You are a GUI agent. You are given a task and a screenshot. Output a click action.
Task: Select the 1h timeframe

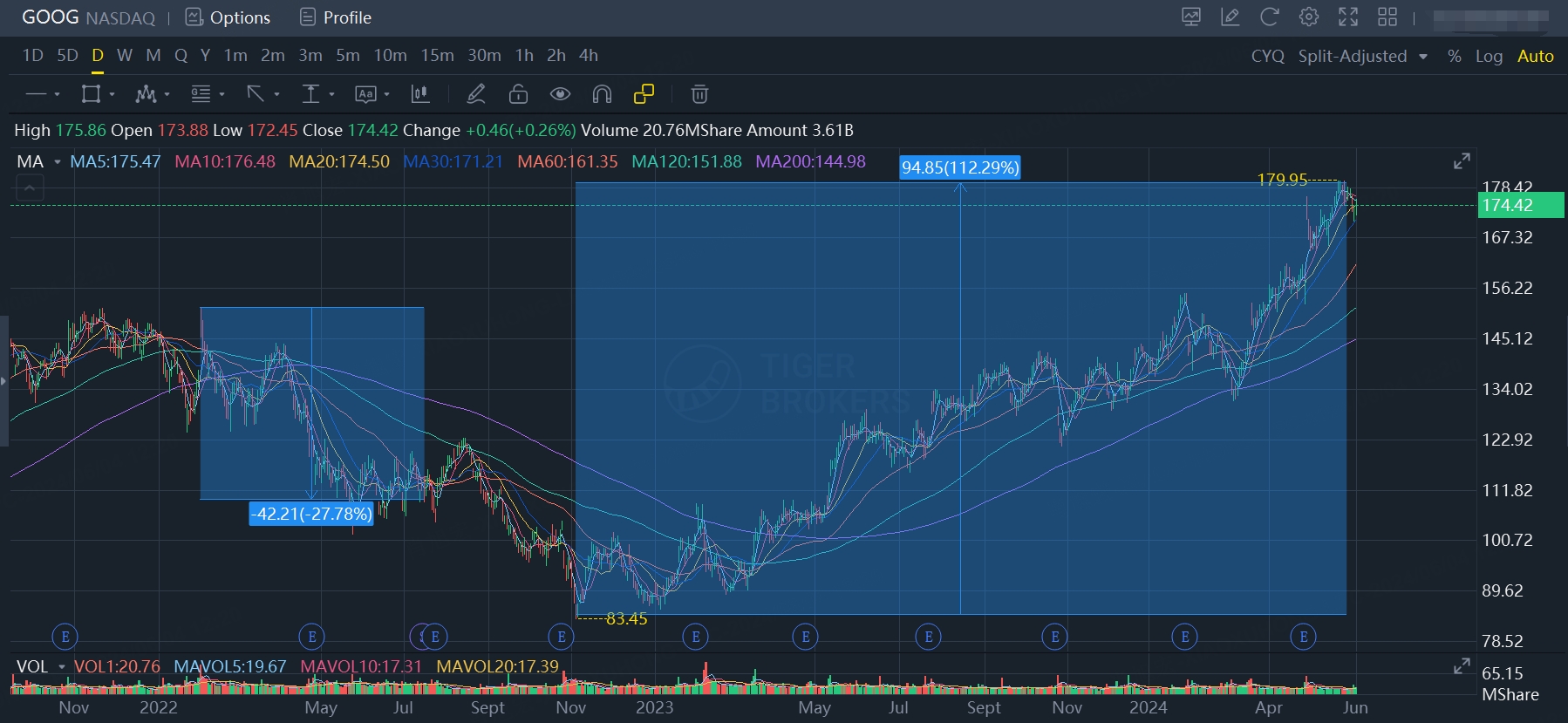524,56
